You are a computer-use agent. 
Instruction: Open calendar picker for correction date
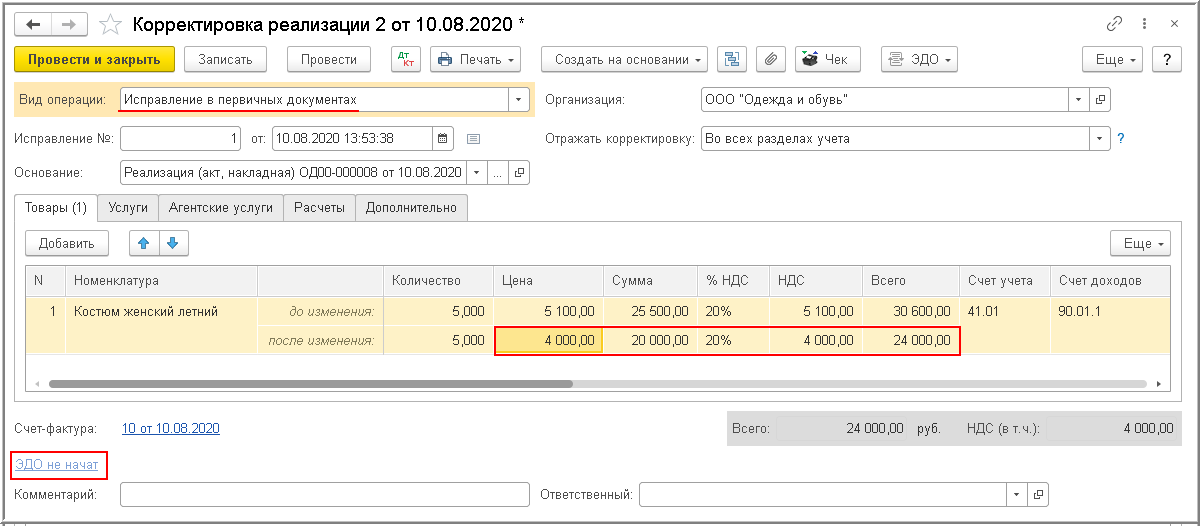click(444, 138)
